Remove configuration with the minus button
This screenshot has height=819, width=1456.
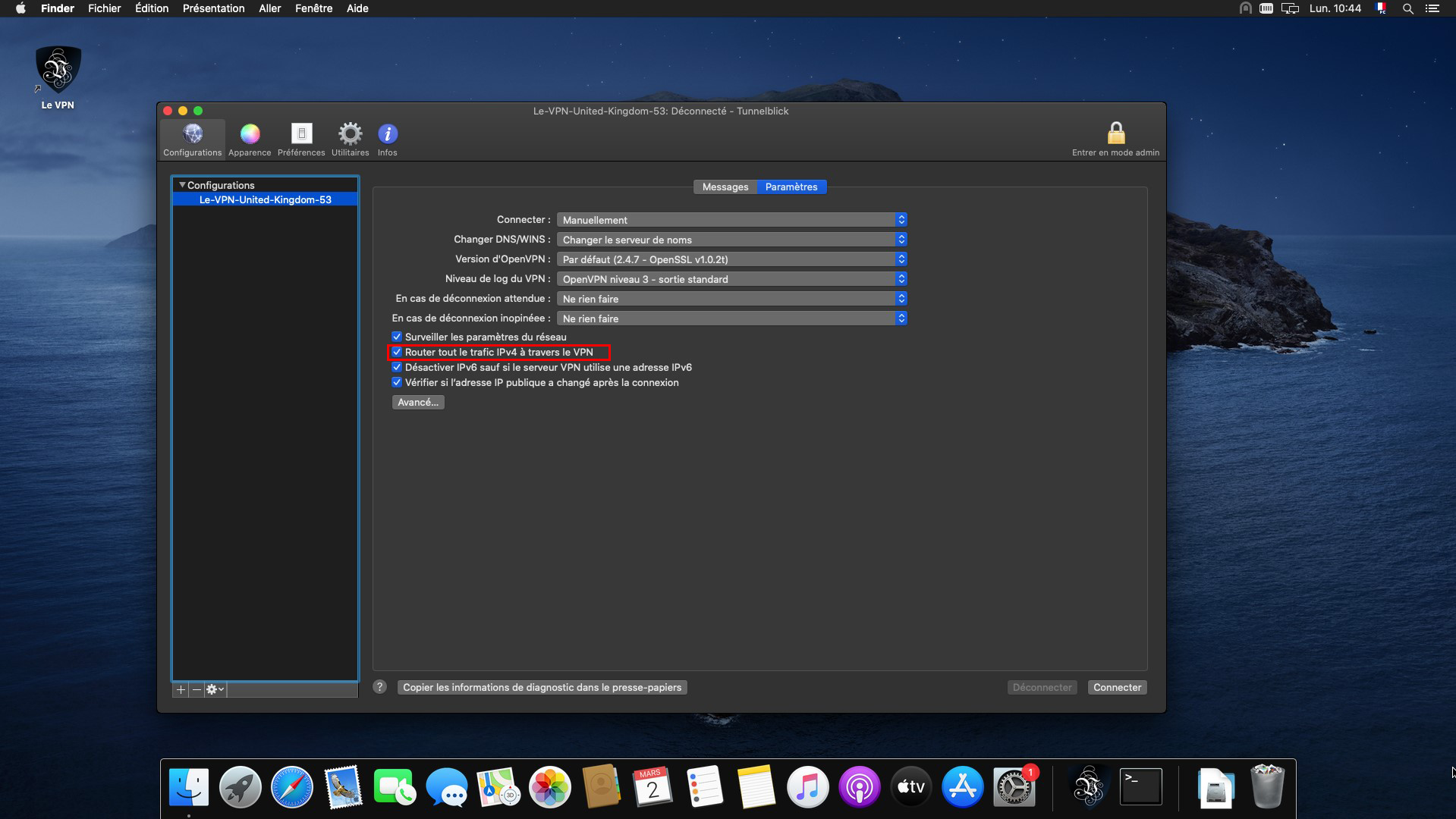(197, 689)
